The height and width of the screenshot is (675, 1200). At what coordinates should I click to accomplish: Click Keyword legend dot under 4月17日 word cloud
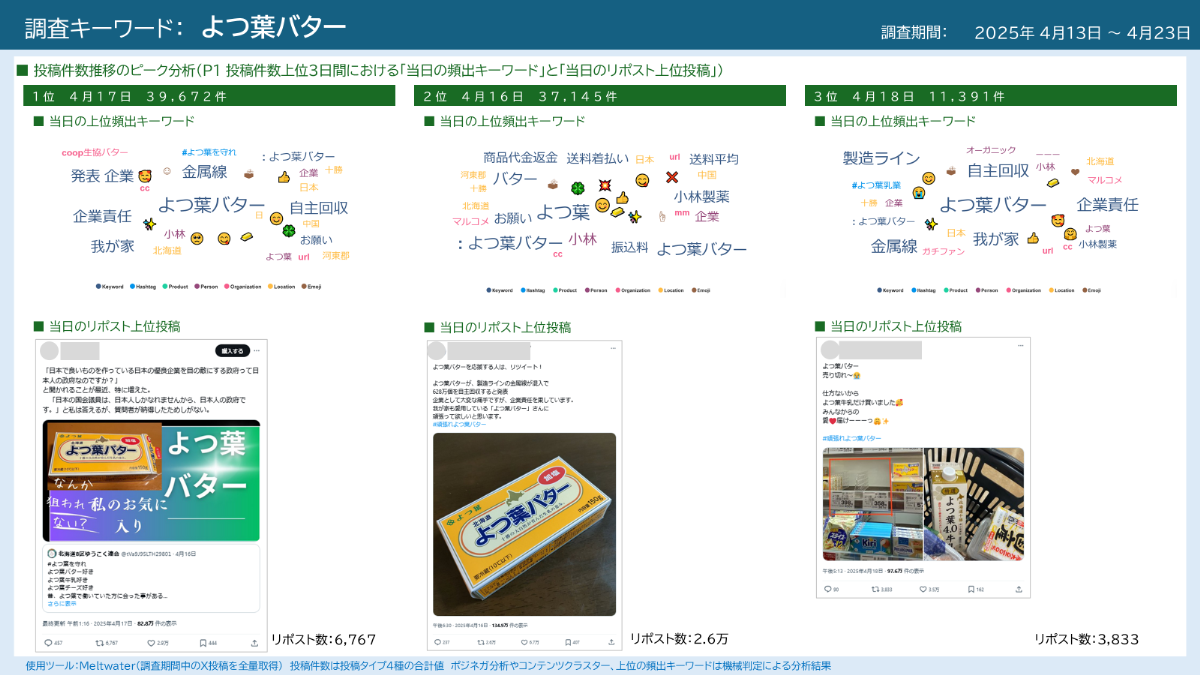98,287
